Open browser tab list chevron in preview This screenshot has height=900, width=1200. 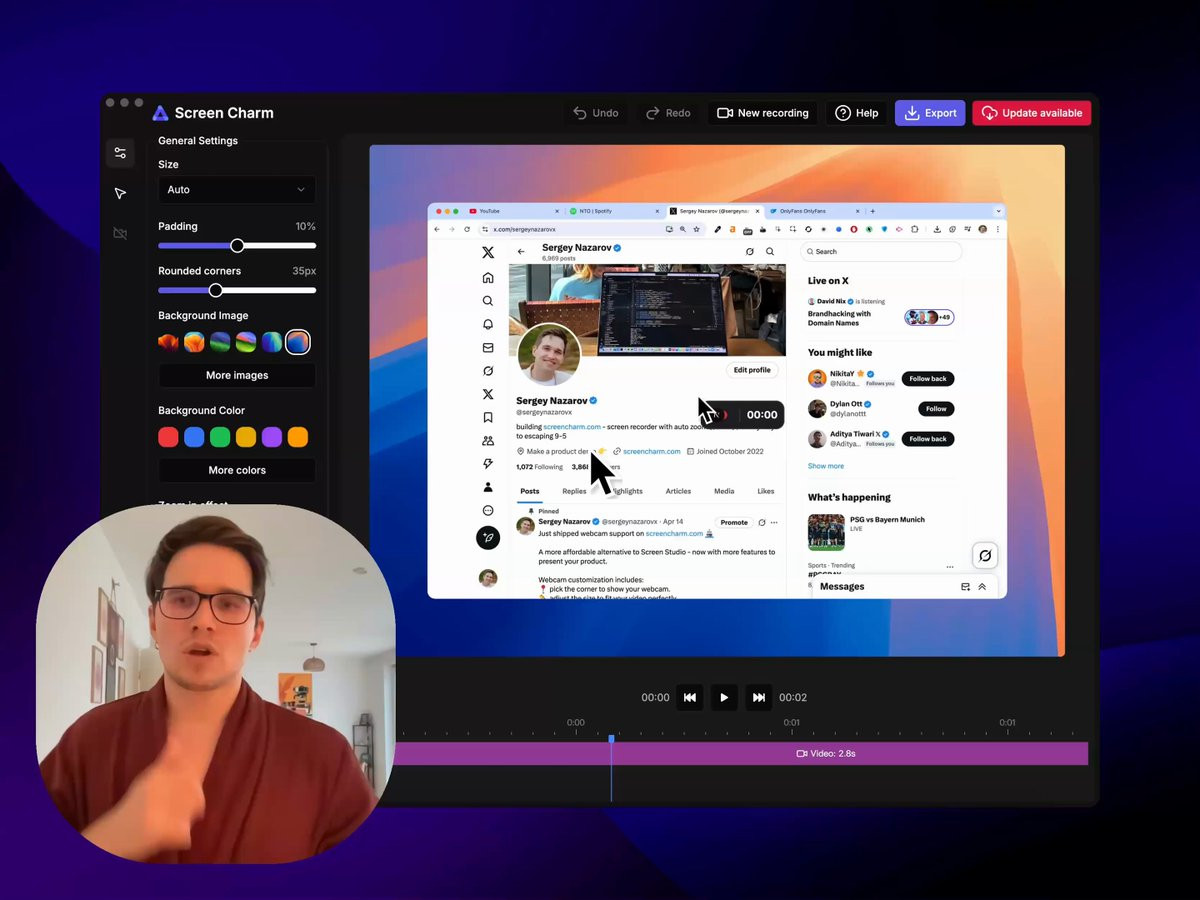click(x=998, y=211)
